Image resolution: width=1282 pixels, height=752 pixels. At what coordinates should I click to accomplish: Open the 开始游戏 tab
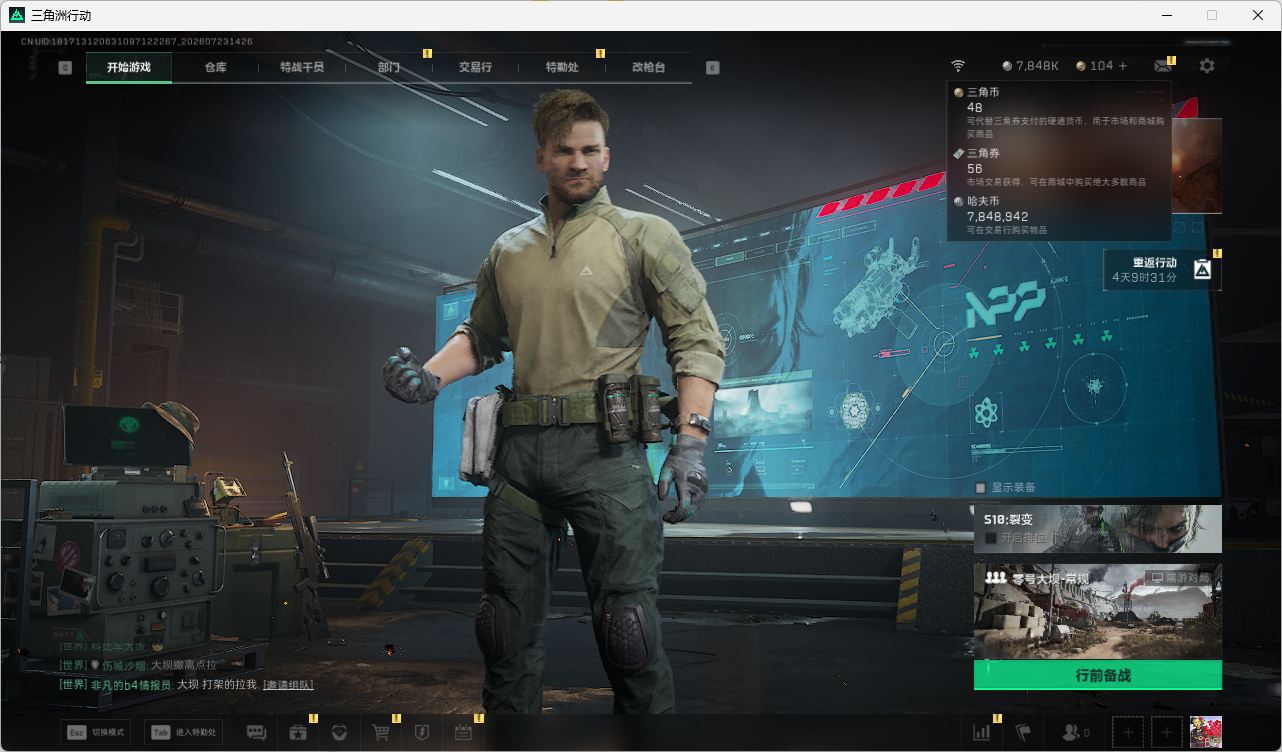[x=129, y=67]
